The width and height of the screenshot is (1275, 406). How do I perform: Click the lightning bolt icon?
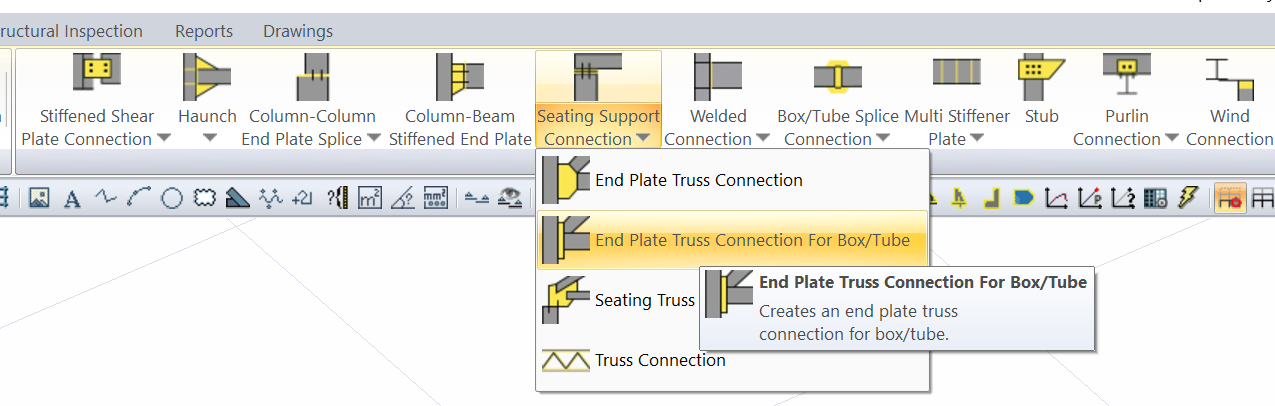coord(1187,198)
